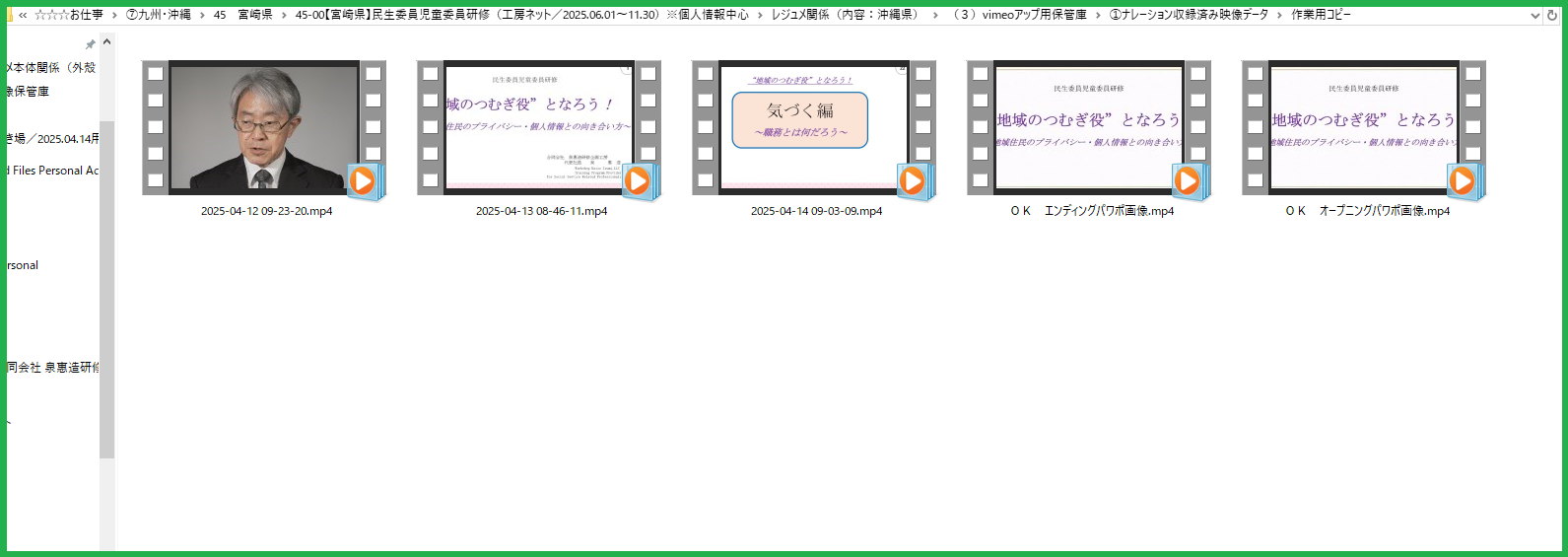Open the address bar history dropdown arrow

pyautogui.click(x=1534, y=15)
